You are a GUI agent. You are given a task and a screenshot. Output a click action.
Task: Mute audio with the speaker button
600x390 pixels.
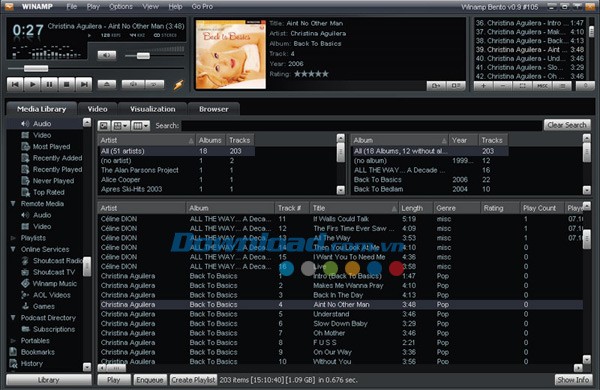coord(107,55)
